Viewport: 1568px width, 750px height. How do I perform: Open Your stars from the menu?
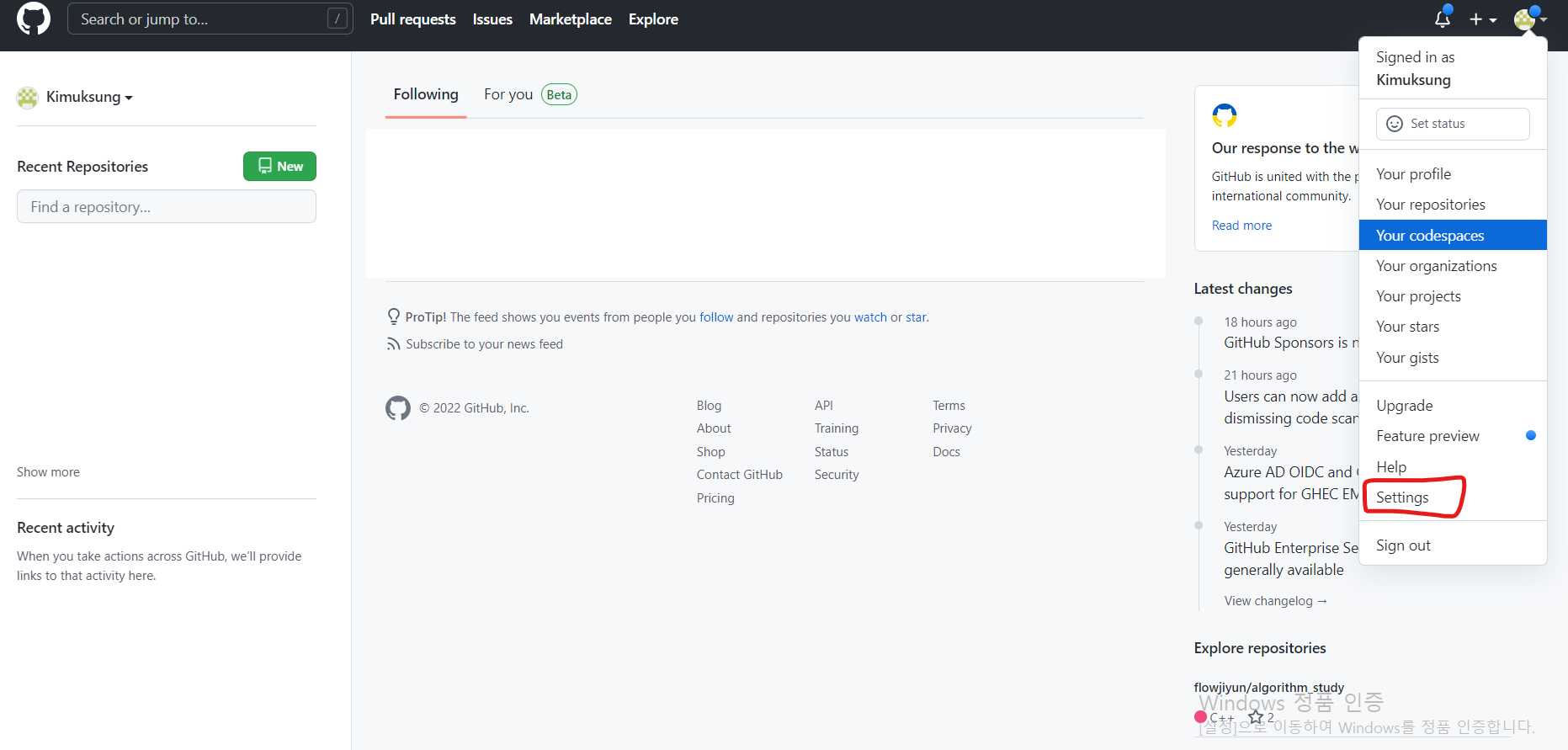[1453, 327]
